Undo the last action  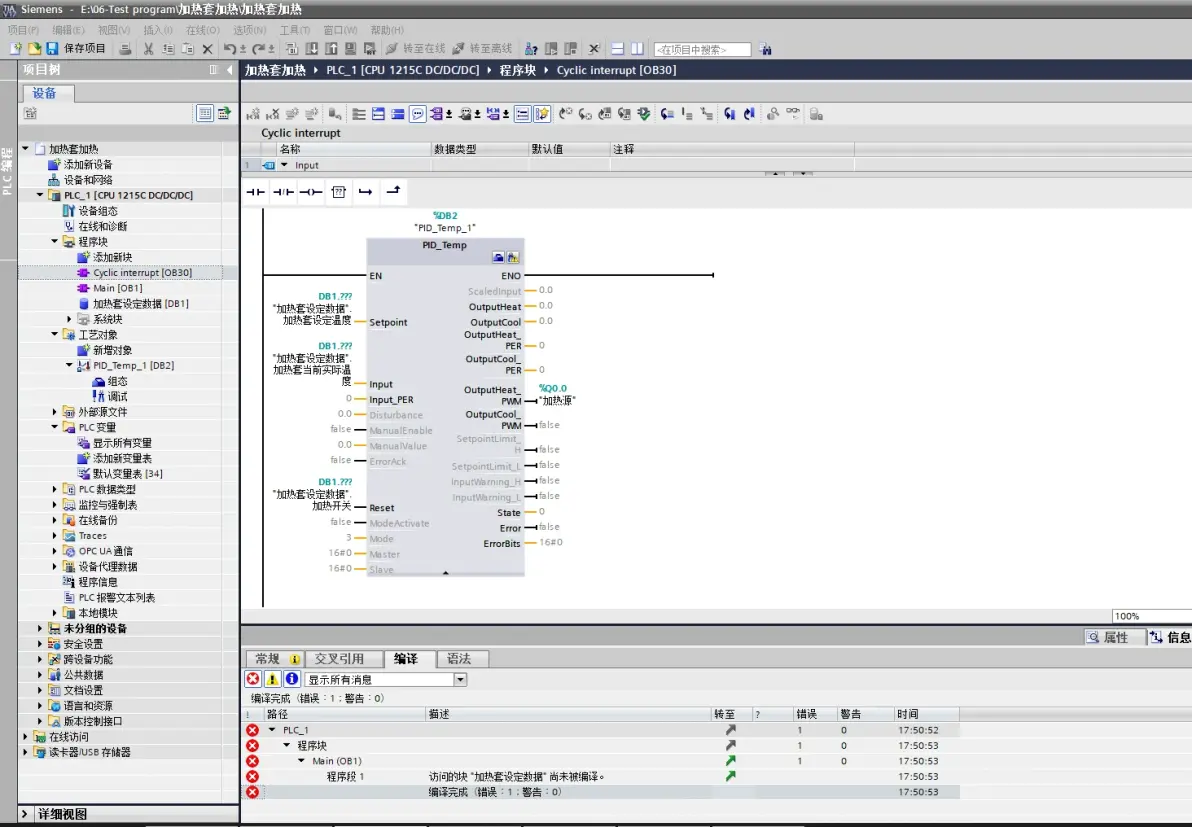pos(230,49)
